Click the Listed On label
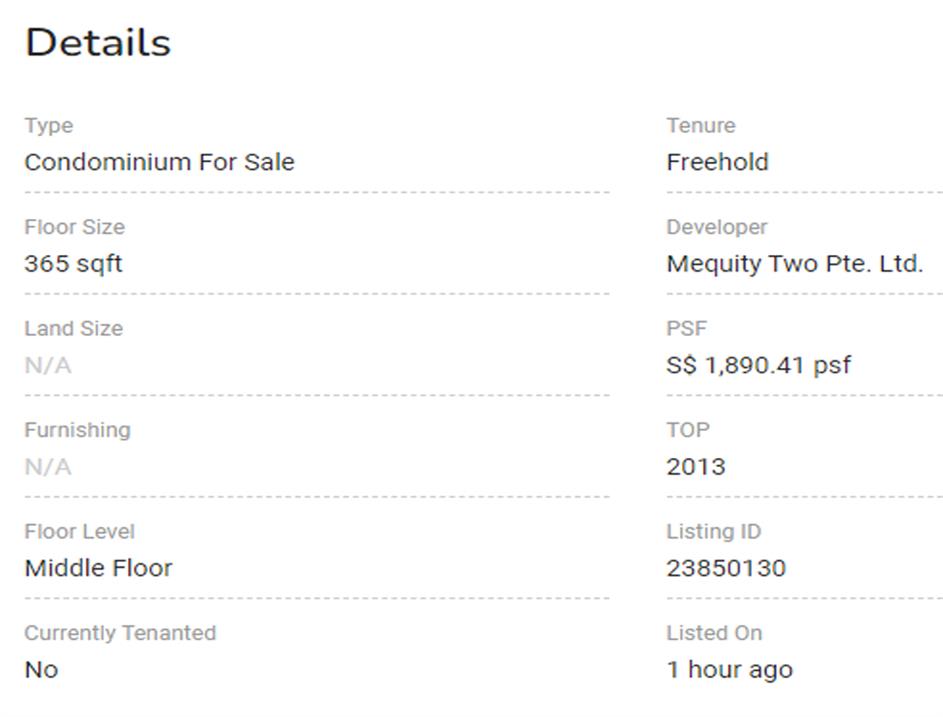Screen dimensions: 943x717 tap(714, 633)
